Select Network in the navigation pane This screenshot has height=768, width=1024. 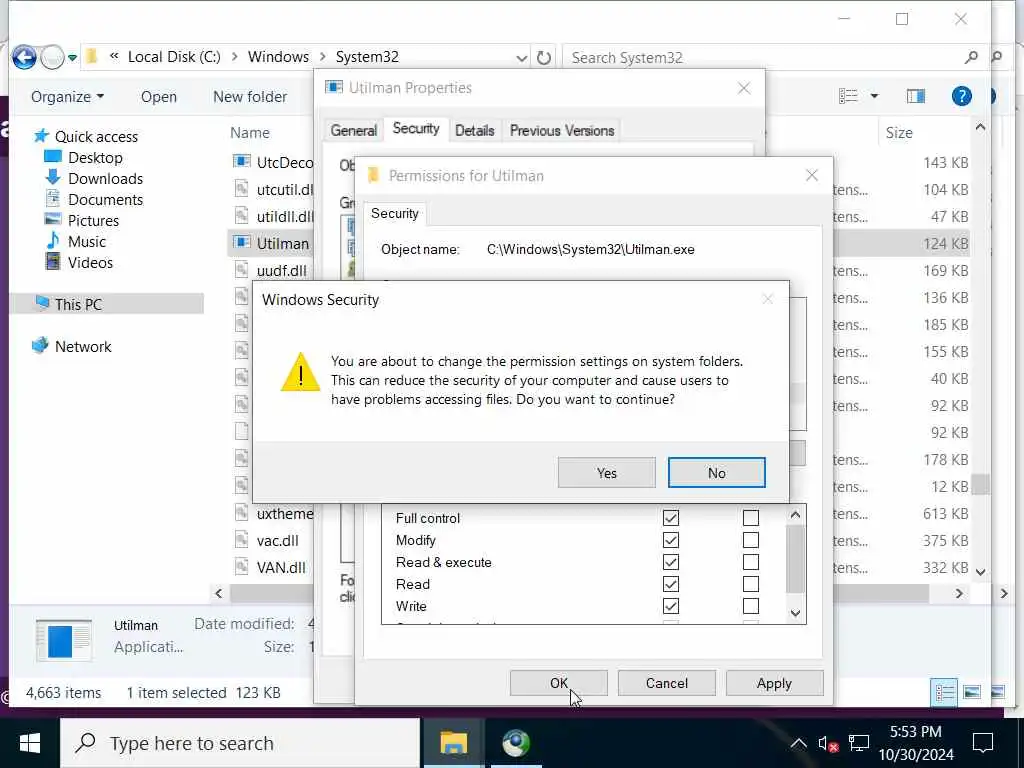coord(83,347)
